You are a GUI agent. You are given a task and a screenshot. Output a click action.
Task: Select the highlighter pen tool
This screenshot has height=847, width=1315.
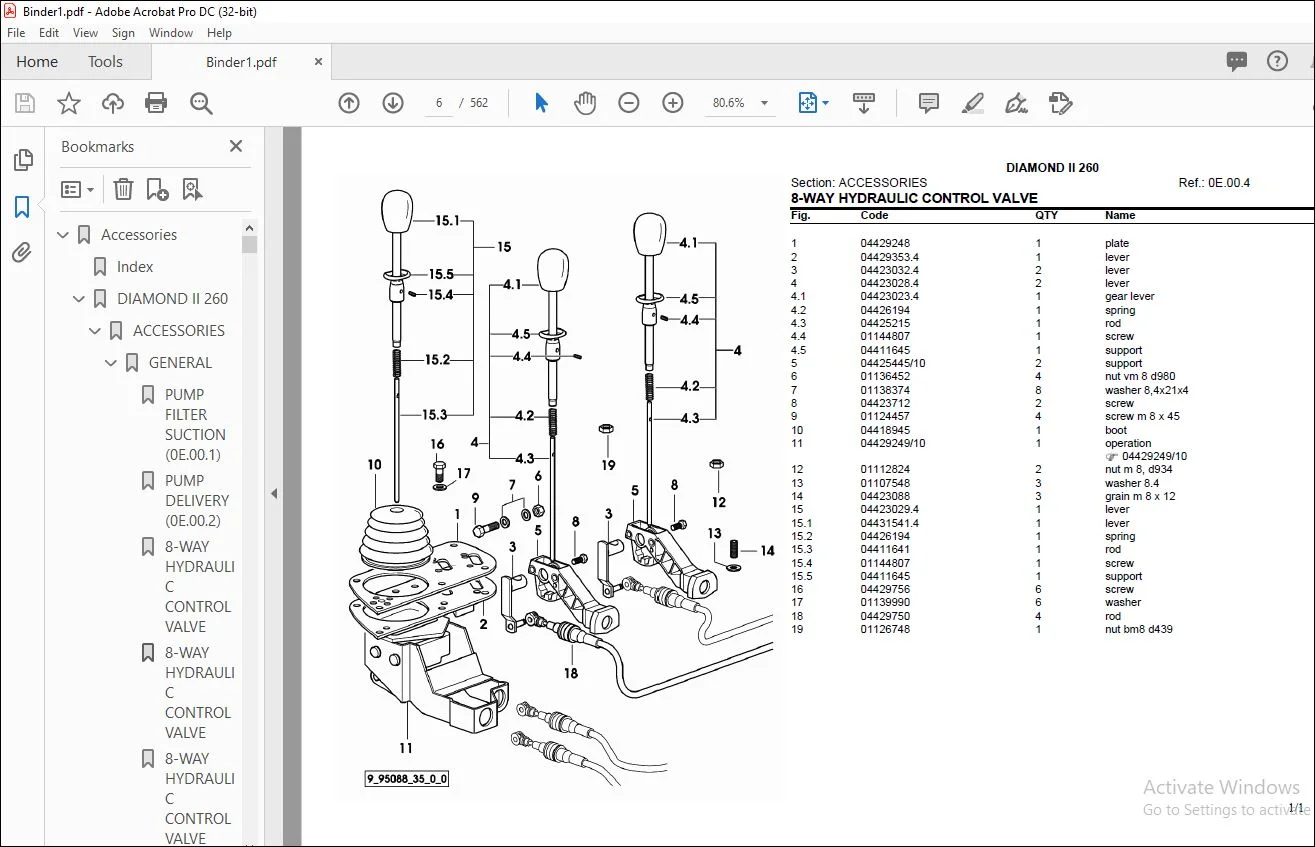click(x=972, y=103)
